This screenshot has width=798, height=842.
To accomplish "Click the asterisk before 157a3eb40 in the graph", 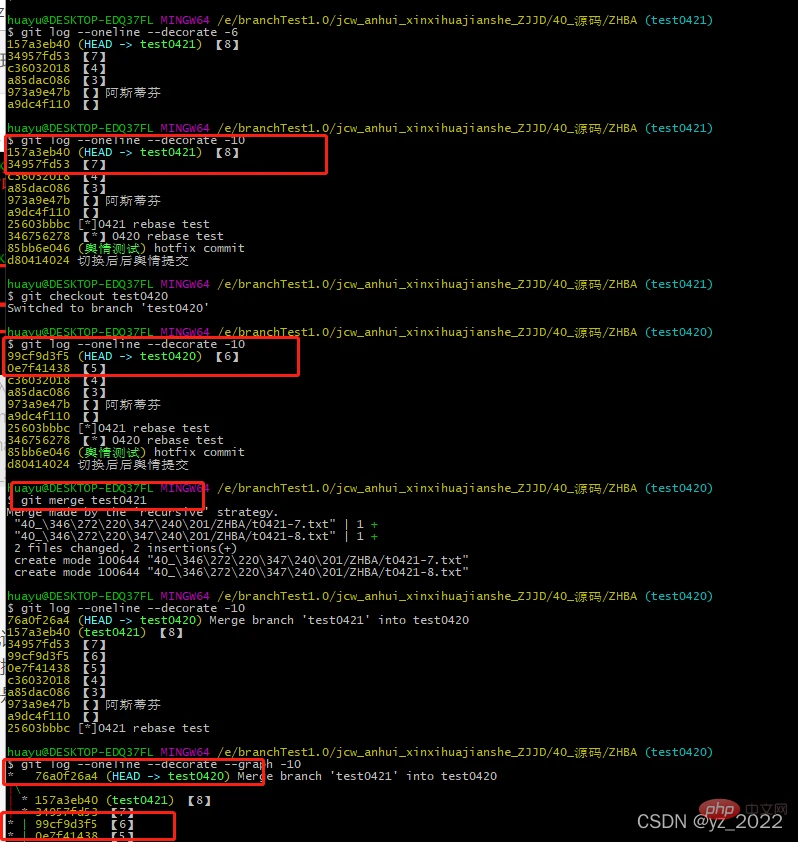I will (x=24, y=800).
